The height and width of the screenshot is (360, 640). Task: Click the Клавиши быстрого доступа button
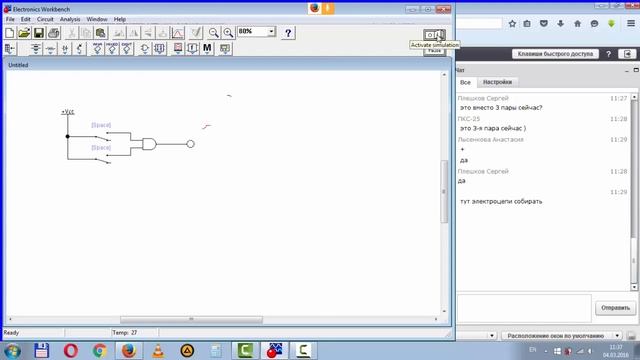(x=555, y=54)
